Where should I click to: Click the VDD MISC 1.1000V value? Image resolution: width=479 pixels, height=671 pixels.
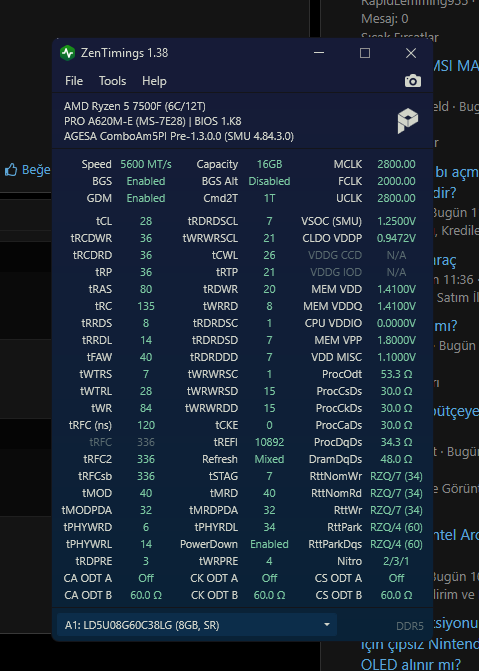(x=396, y=357)
